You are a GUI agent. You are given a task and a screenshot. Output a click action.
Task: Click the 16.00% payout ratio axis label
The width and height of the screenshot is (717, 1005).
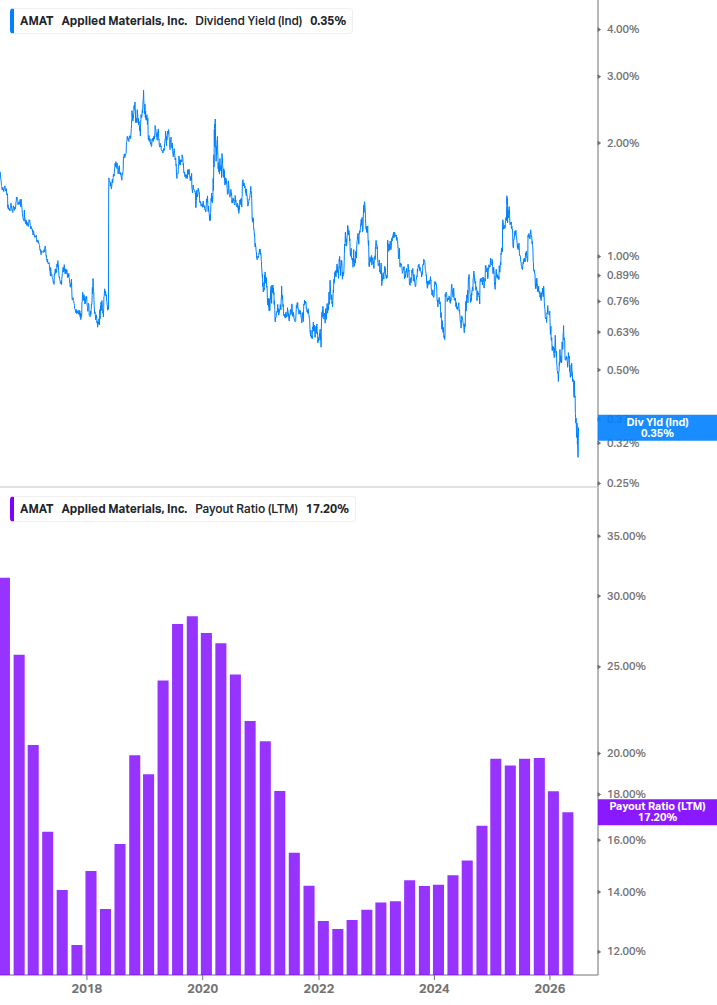tap(626, 840)
